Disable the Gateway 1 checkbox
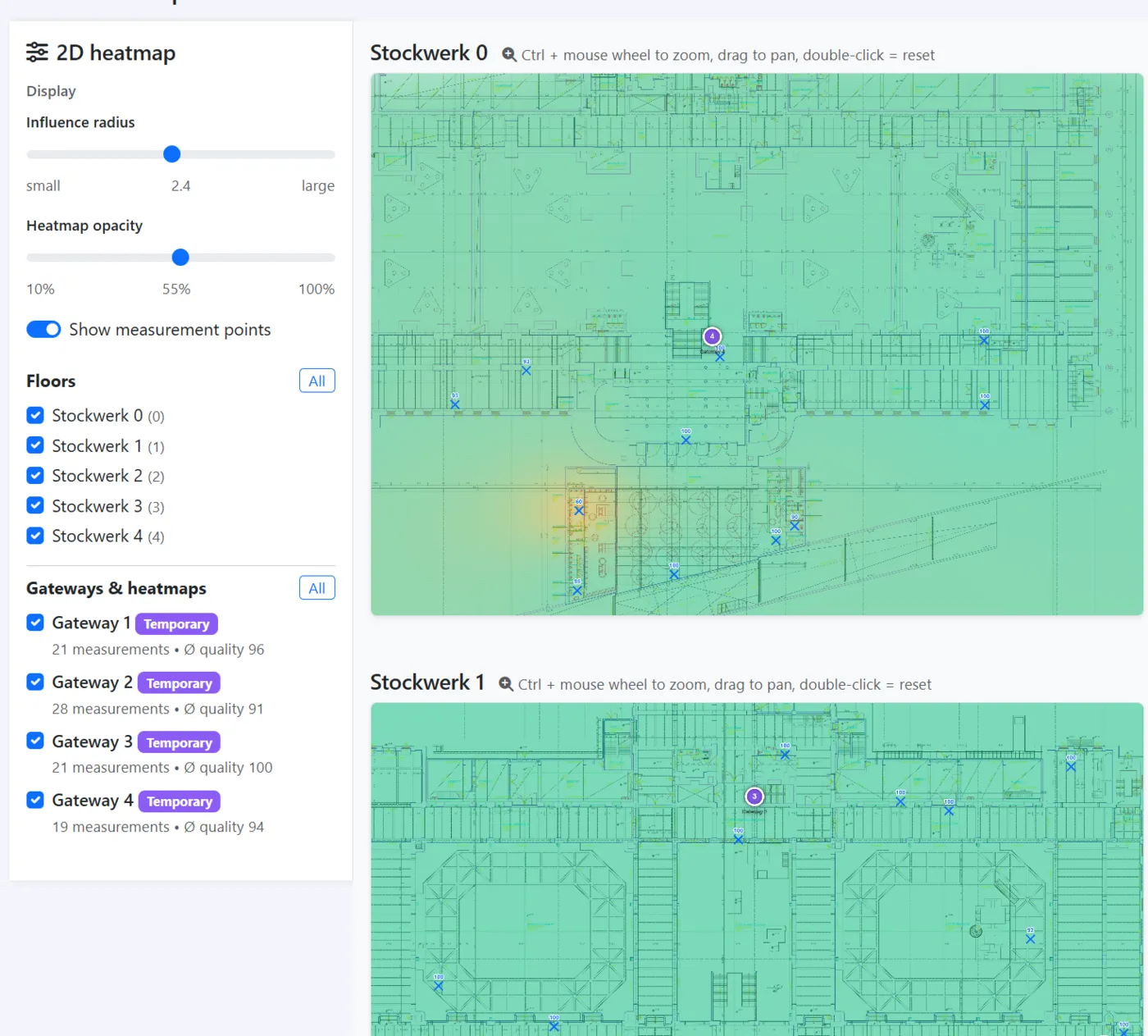This screenshot has height=1036, width=1148. tap(35, 623)
